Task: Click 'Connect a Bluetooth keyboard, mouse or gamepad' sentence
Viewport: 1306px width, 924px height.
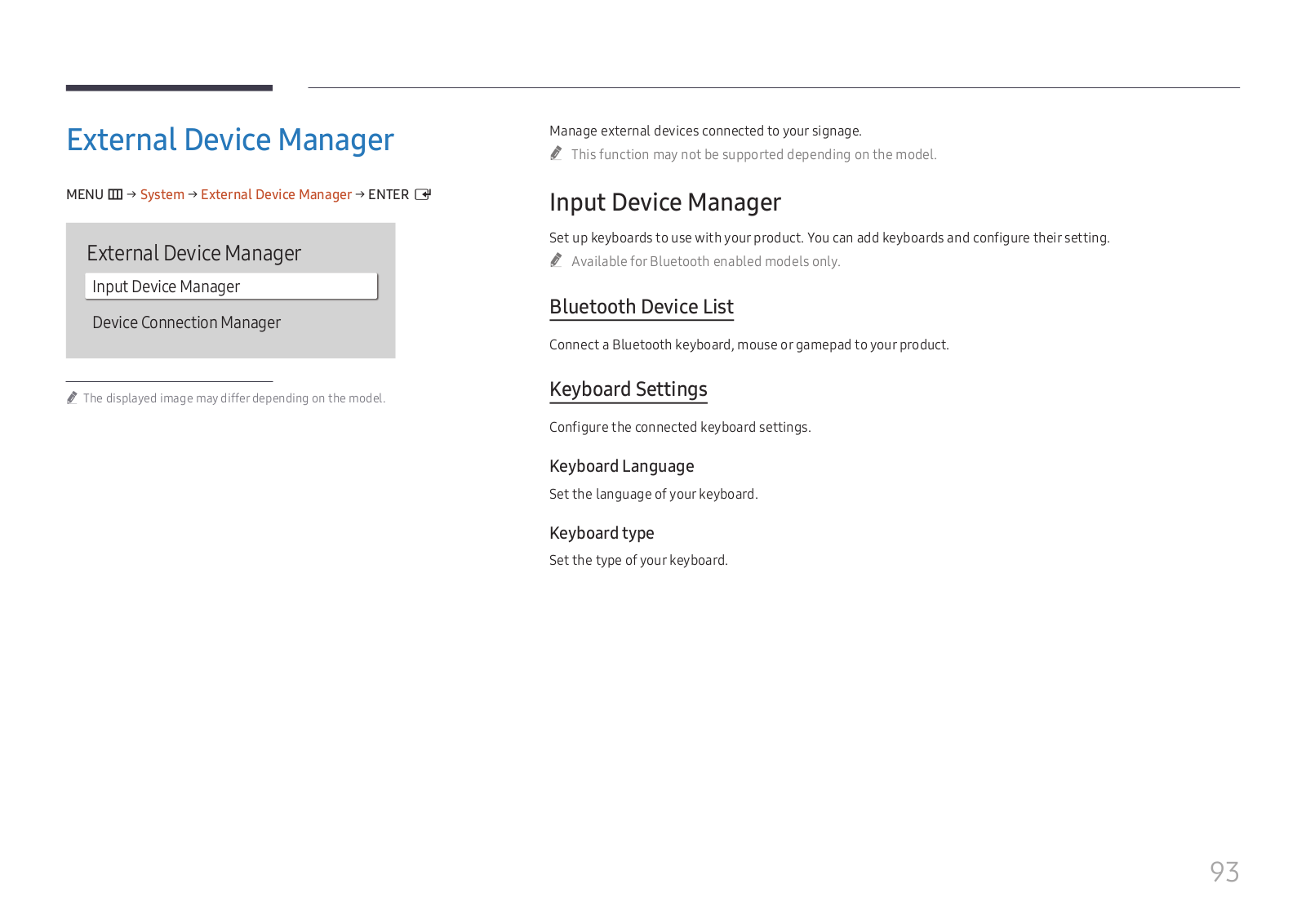Action: tap(749, 344)
